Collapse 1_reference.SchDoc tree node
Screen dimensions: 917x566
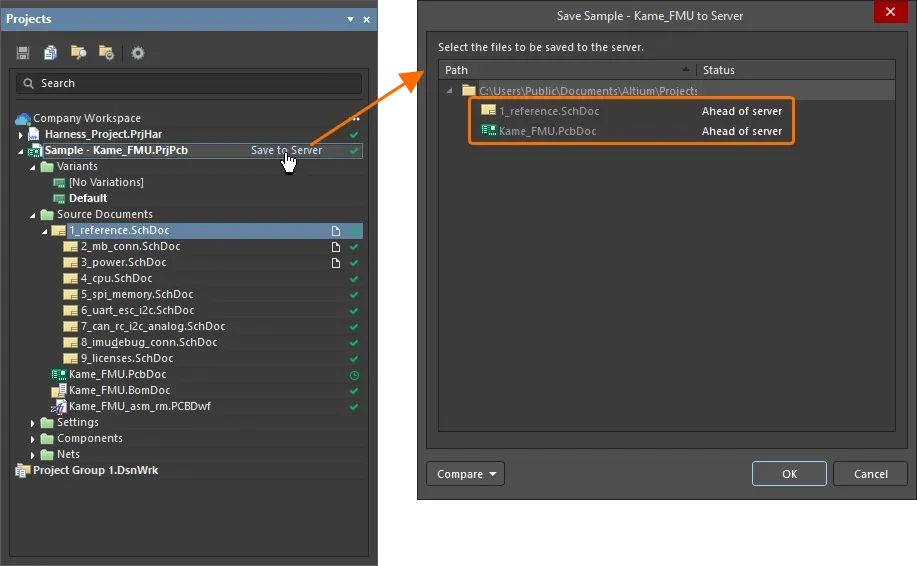44,232
